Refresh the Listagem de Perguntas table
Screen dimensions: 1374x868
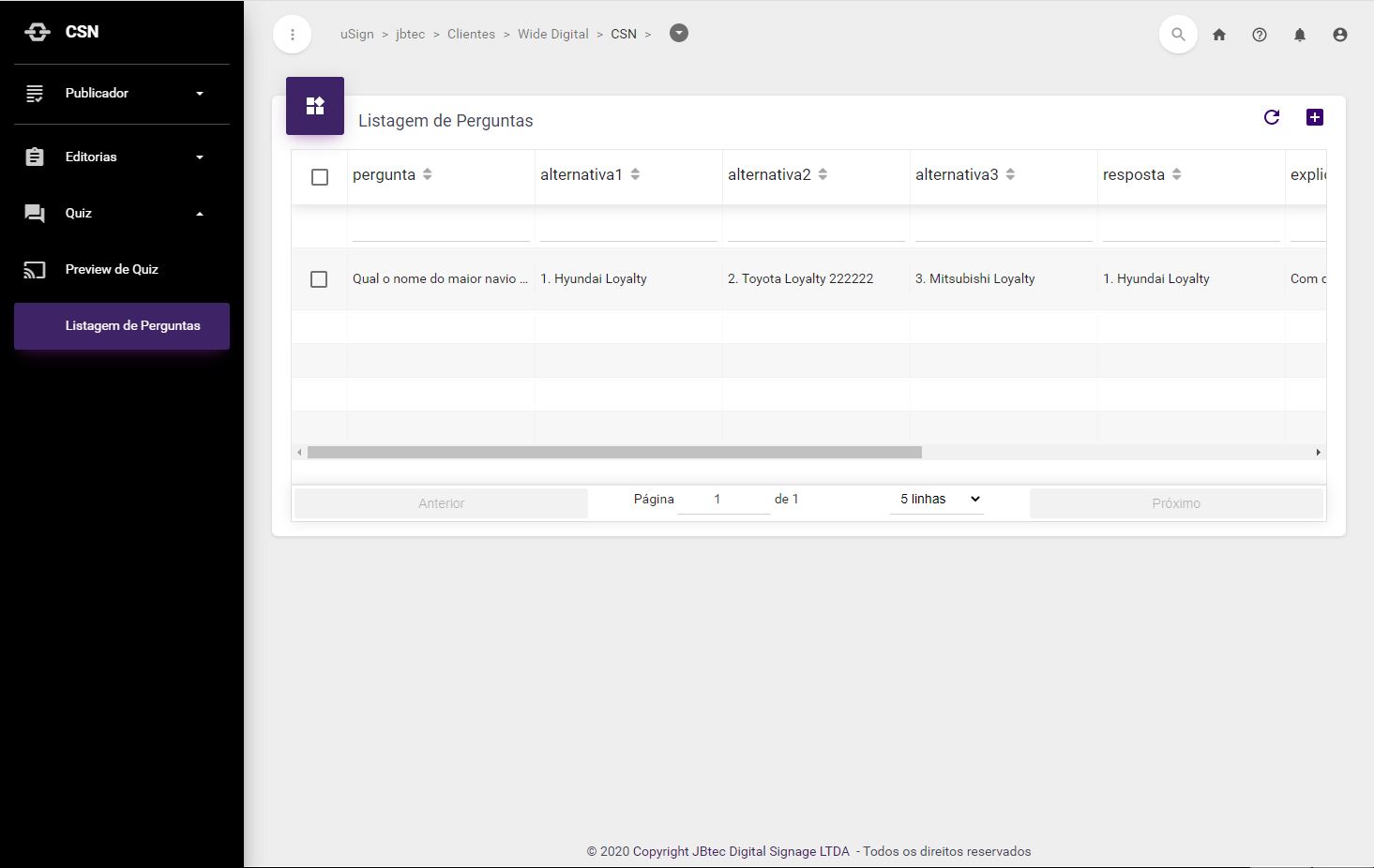pyautogui.click(x=1272, y=117)
